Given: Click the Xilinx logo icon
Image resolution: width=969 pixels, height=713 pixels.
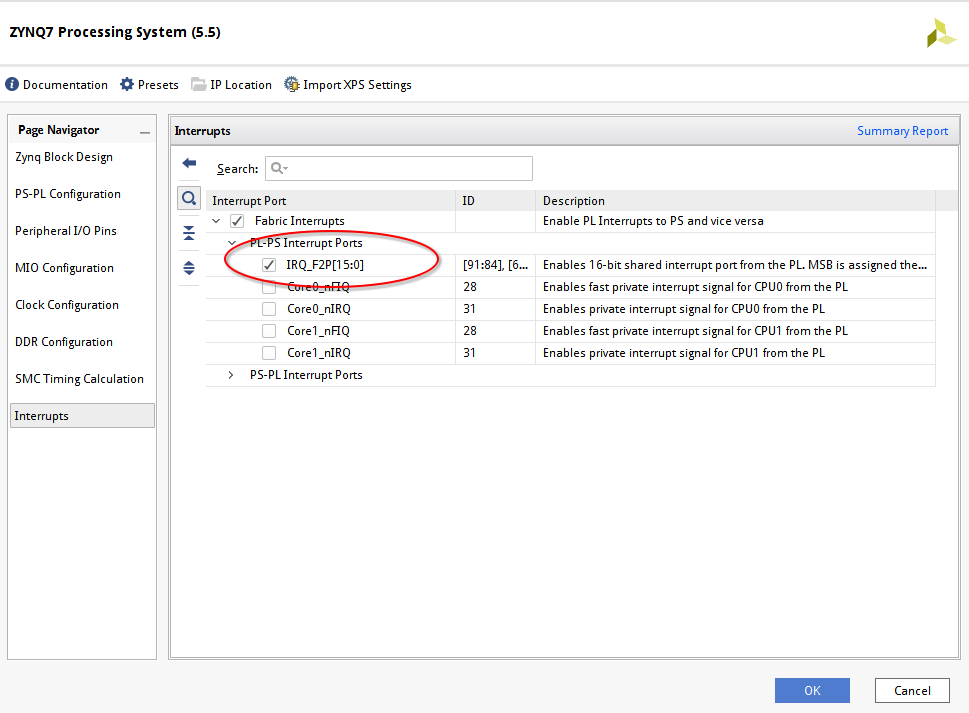Looking at the screenshot, I should coord(941,33).
